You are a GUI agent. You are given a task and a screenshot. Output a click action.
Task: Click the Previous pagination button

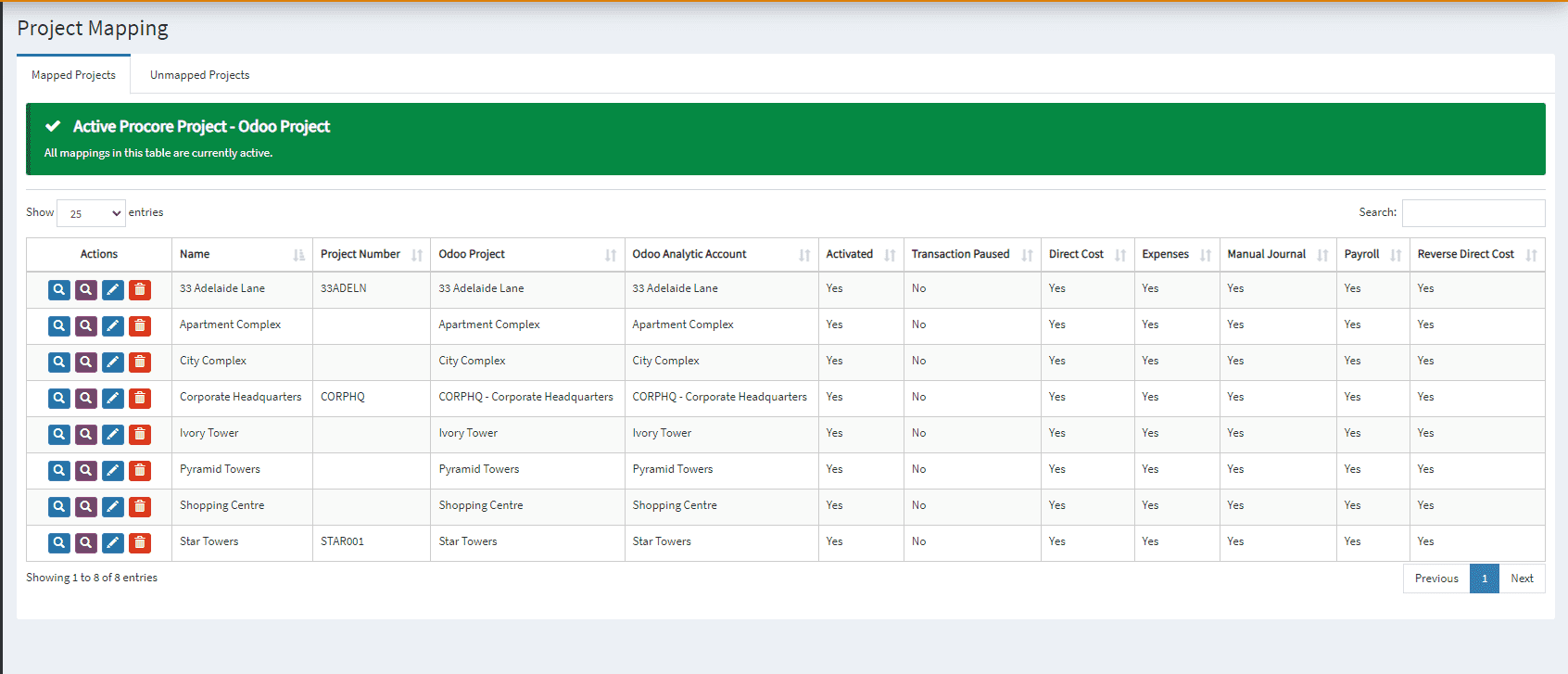[1435, 579]
